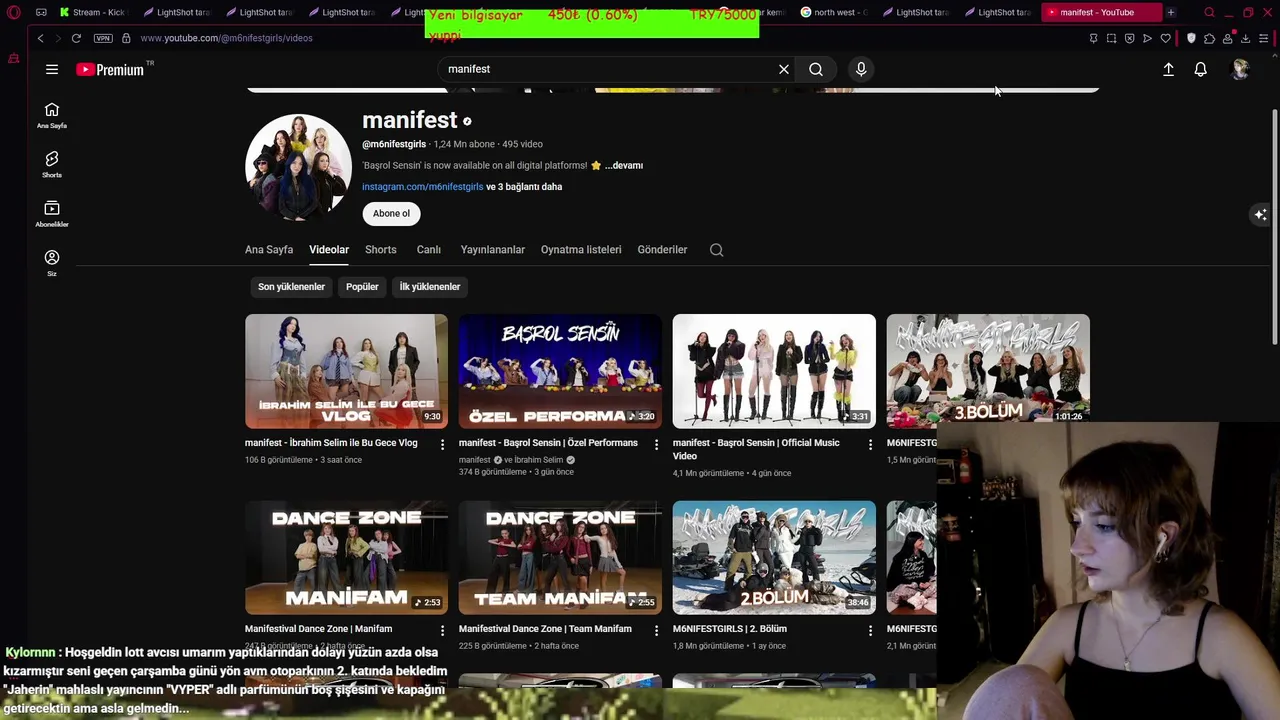
Task: Open the browser downloads icon
Action: pyautogui.click(x=1245, y=38)
